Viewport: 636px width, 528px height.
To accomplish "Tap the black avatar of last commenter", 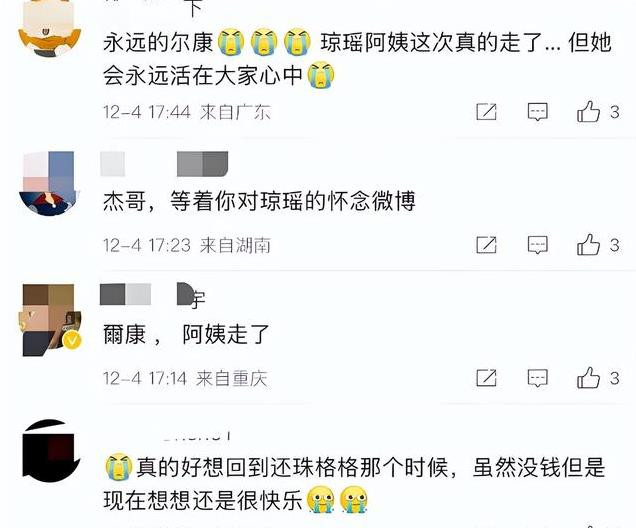I will point(50,451).
